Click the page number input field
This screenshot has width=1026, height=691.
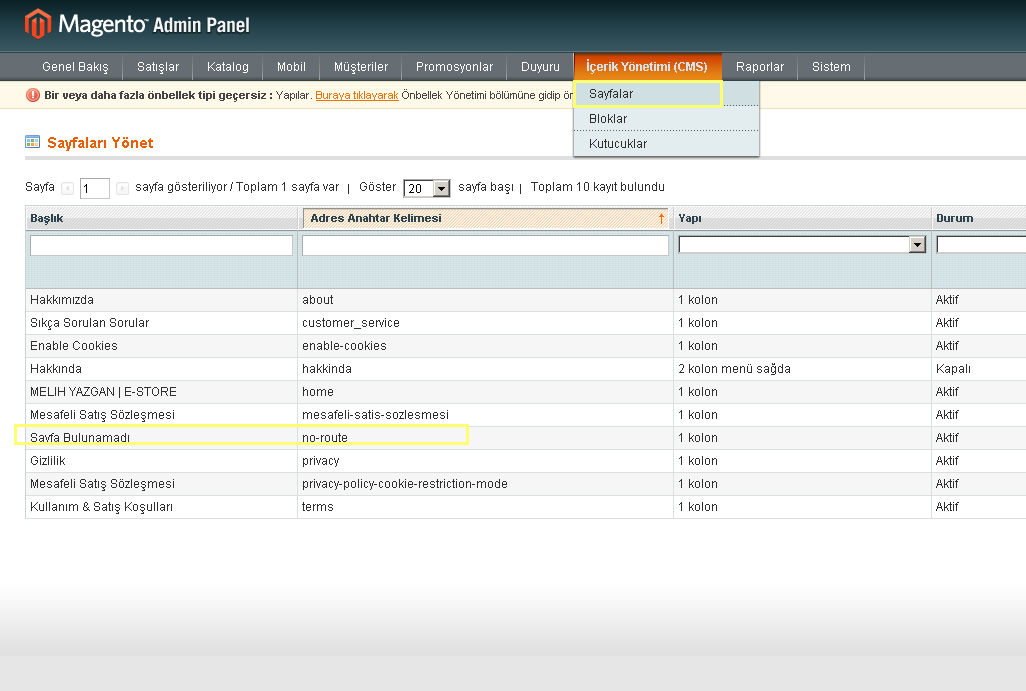coord(94,188)
